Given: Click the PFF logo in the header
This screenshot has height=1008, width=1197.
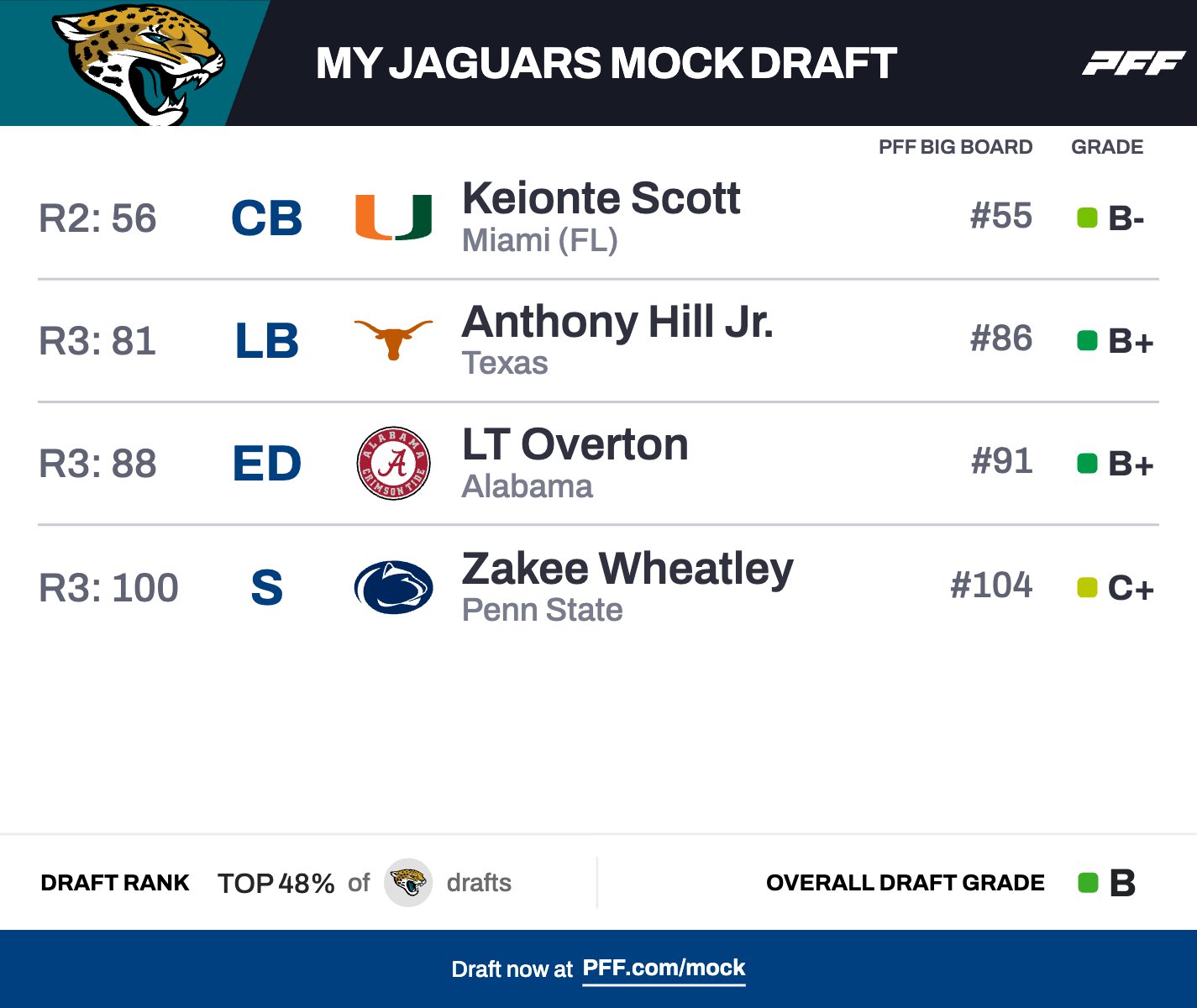Looking at the screenshot, I should (1132, 63).
